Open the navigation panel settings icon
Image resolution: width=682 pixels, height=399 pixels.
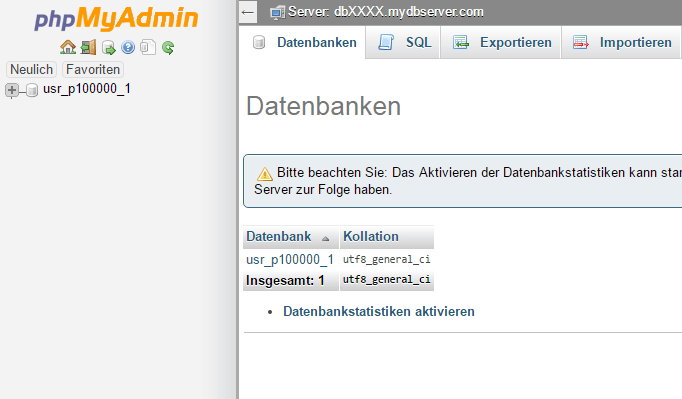[x=148, y=47]
